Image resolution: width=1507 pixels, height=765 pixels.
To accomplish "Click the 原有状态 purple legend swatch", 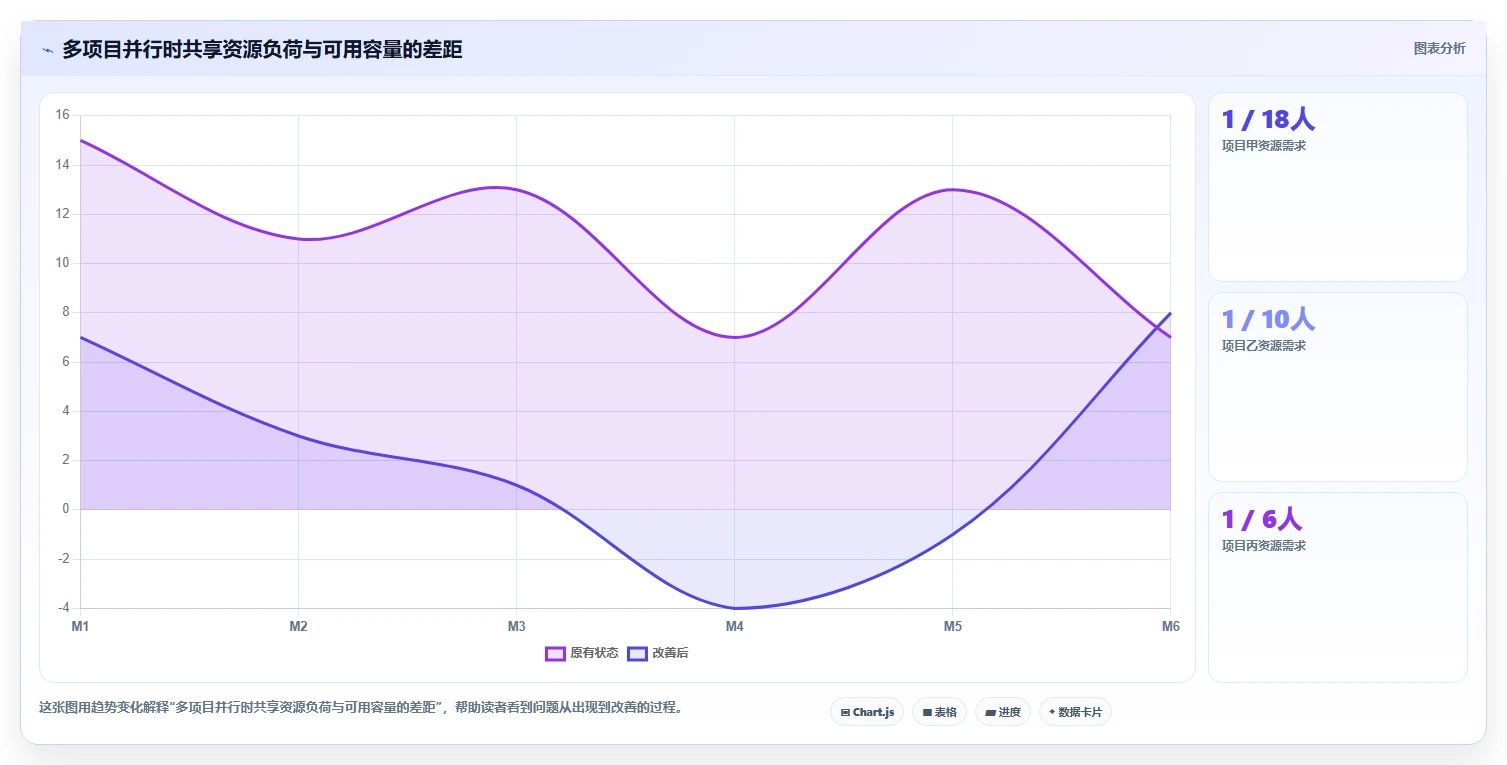I will 555,654.
